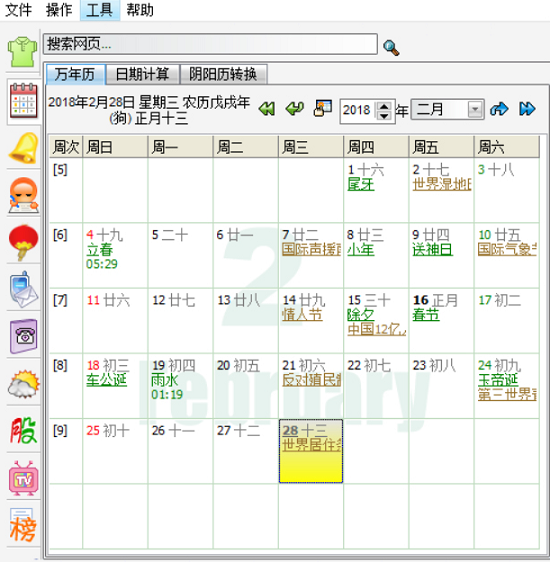Select date 12 廿七
This screenshot has width=550, height=562.
[174, 300]
